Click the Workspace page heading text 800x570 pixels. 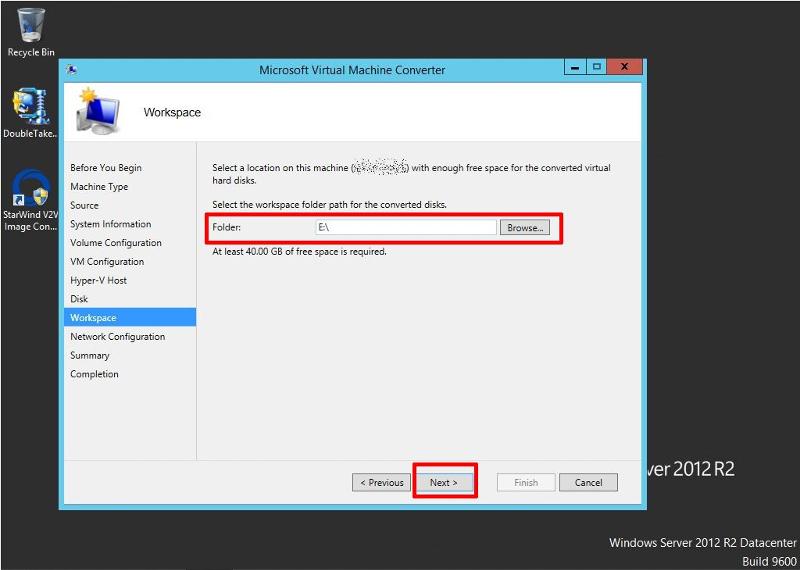tap(172, 112)
